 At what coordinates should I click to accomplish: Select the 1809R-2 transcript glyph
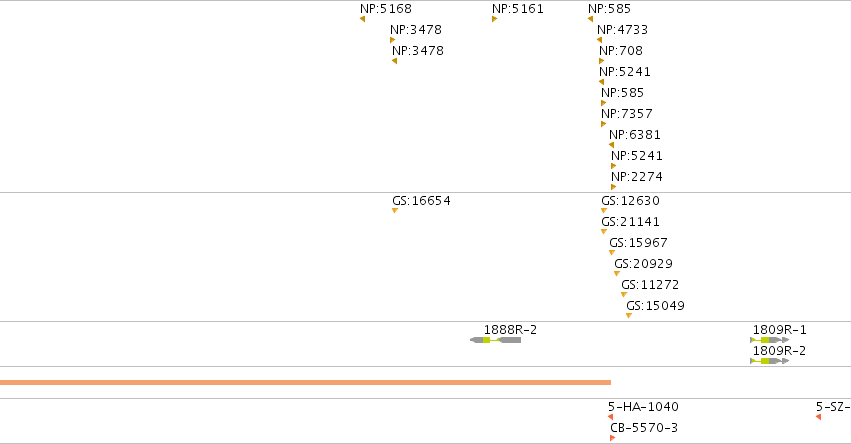point(770,361)
